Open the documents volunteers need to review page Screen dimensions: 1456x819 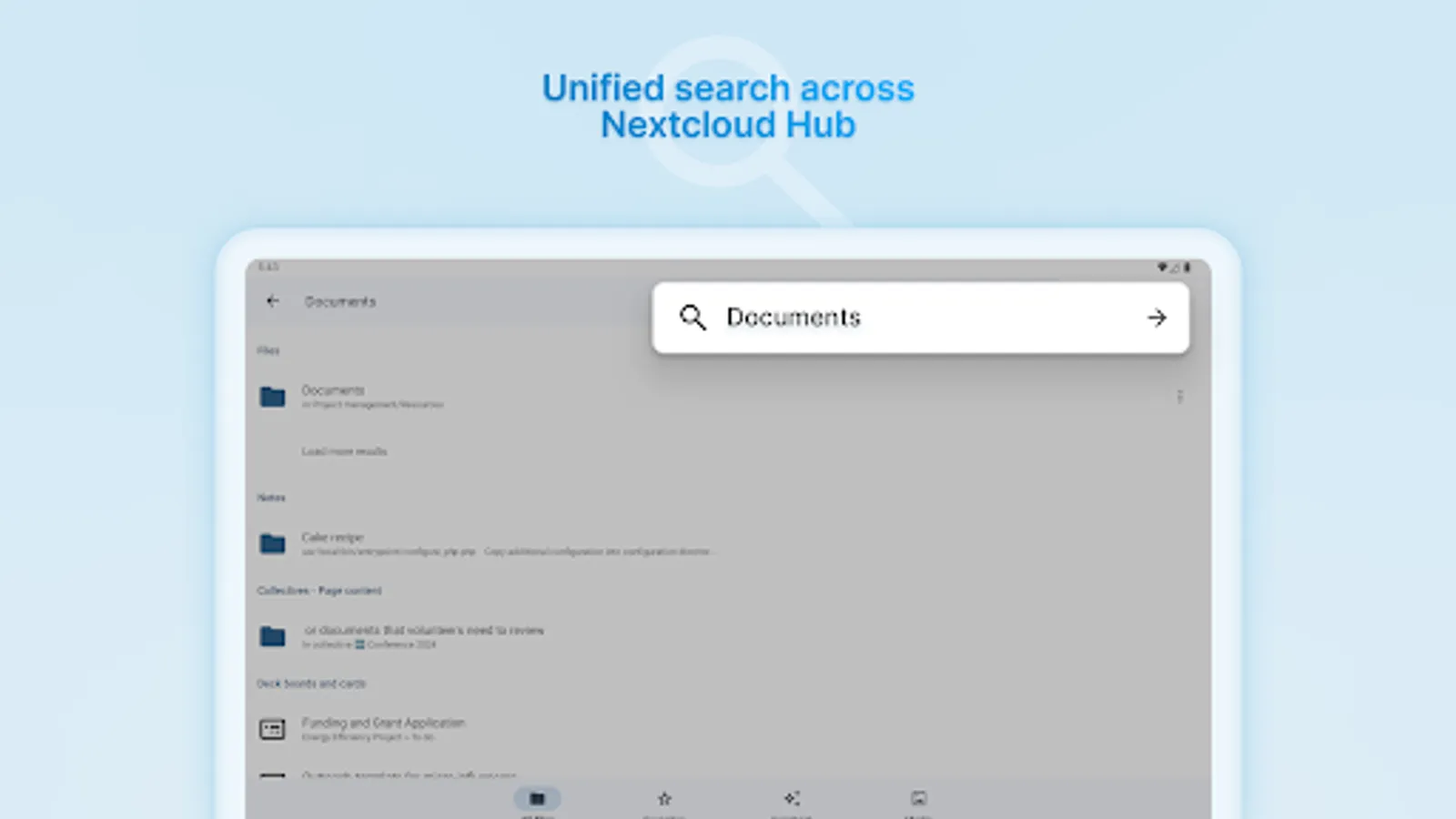(x=423, y=630)
